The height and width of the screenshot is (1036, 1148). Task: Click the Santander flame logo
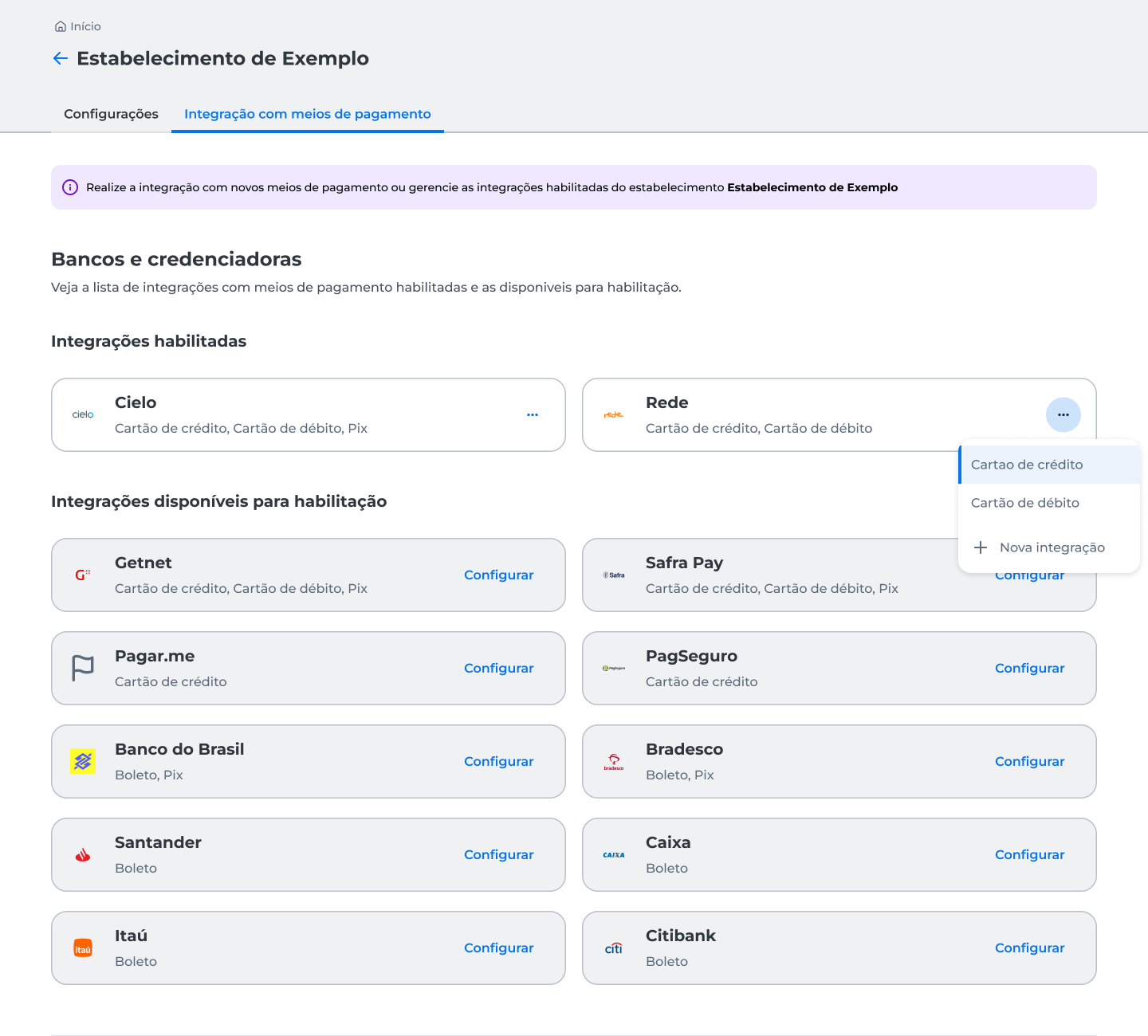(x=83, y=854)
